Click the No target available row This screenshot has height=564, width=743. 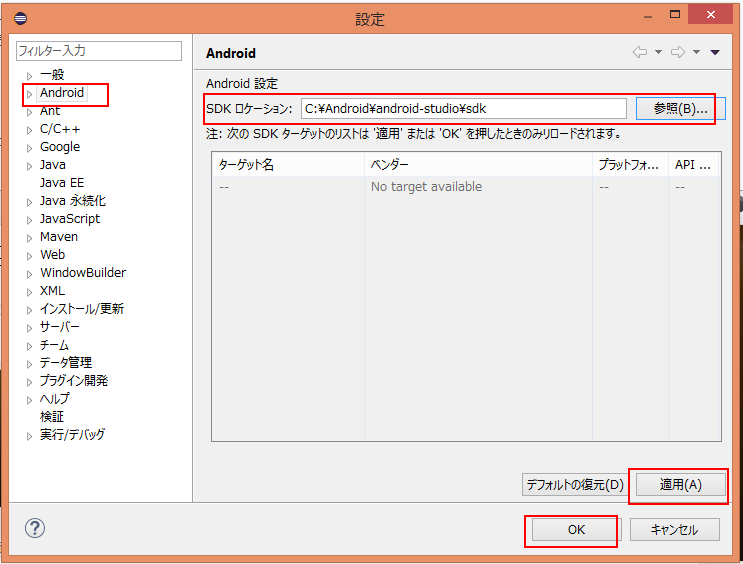[x=466, y=187]
